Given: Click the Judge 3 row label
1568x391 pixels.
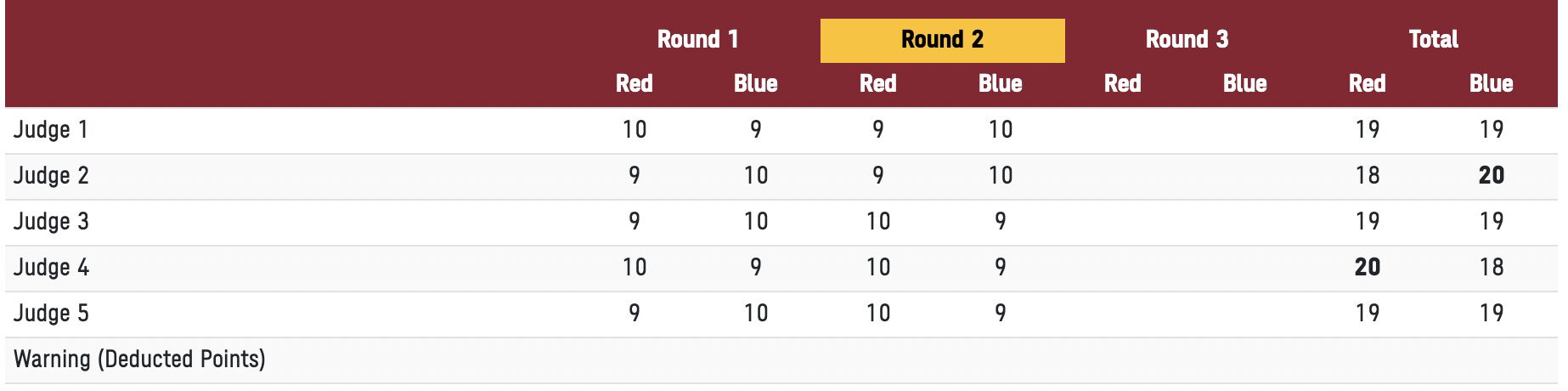Looking at the screenshot, I should click(51, 222).
